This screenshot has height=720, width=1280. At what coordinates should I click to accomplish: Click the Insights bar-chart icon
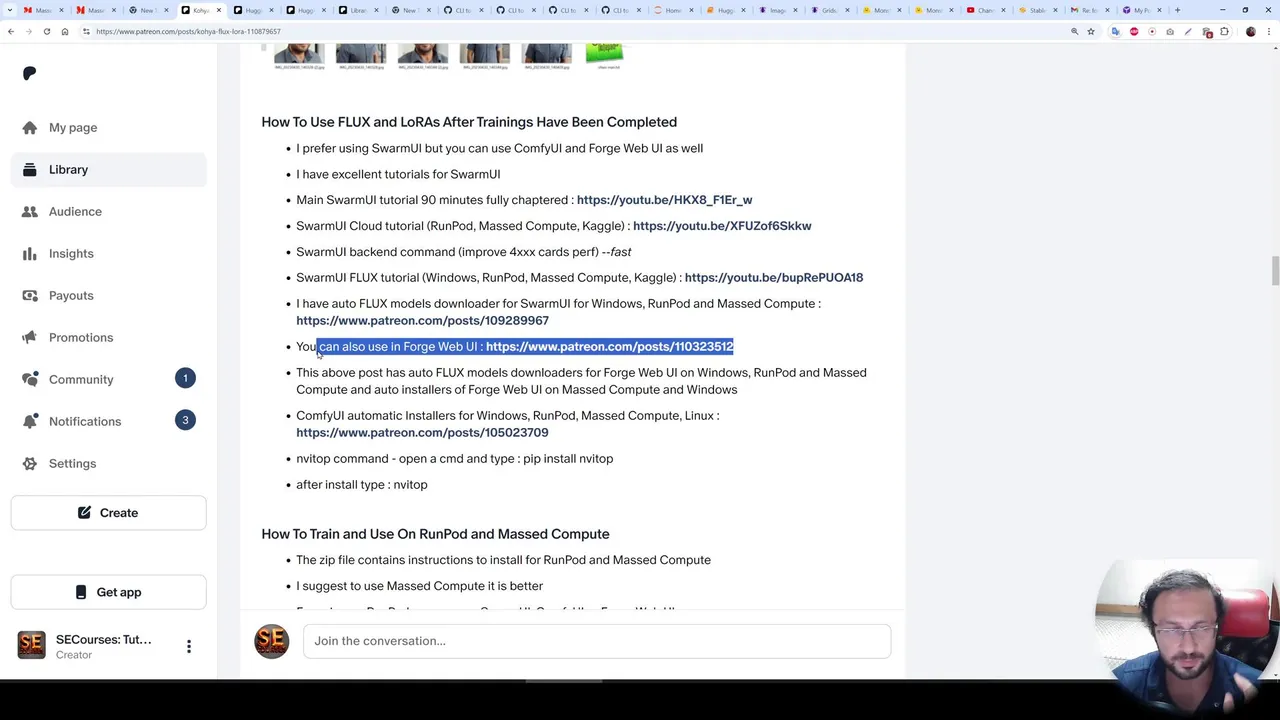pyautogui.click(x=30, y=254)
